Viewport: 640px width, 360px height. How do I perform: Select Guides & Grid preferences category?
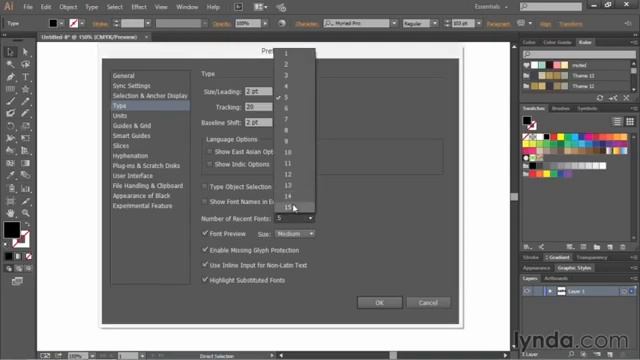point(132,126)
